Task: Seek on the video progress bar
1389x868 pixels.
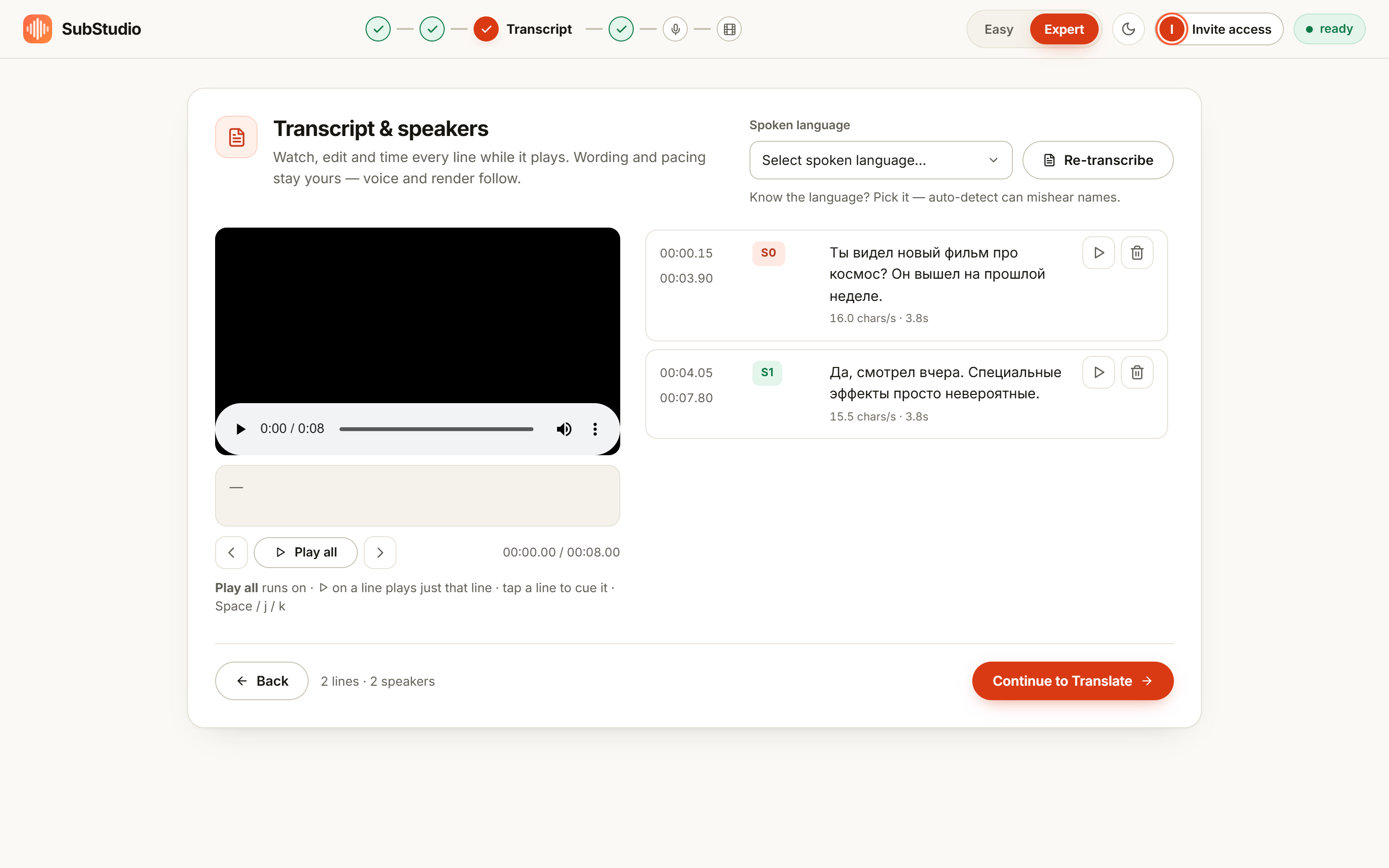Action: pyautogui.click(x=436, y=429)
